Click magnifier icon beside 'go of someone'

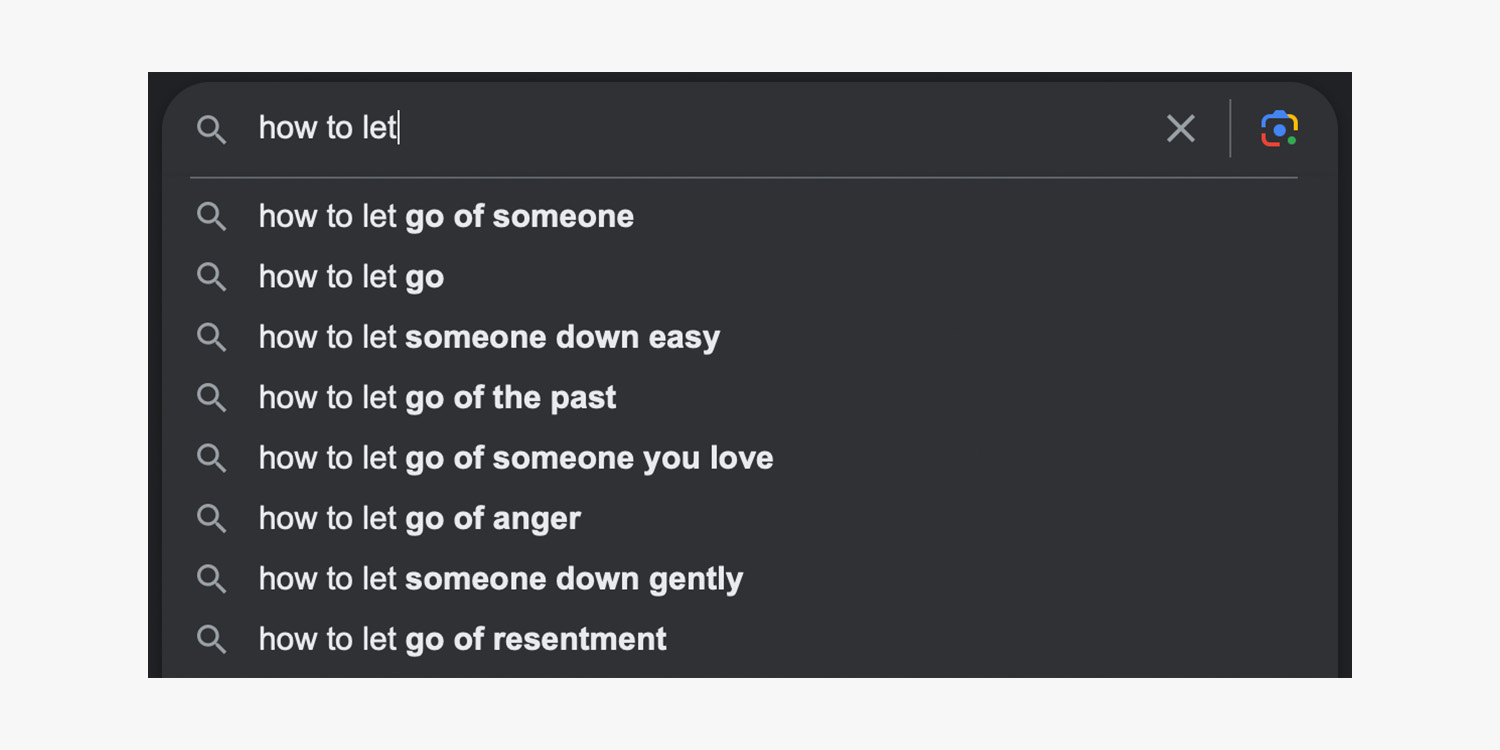pyautogui.click(x=211, y=216)
